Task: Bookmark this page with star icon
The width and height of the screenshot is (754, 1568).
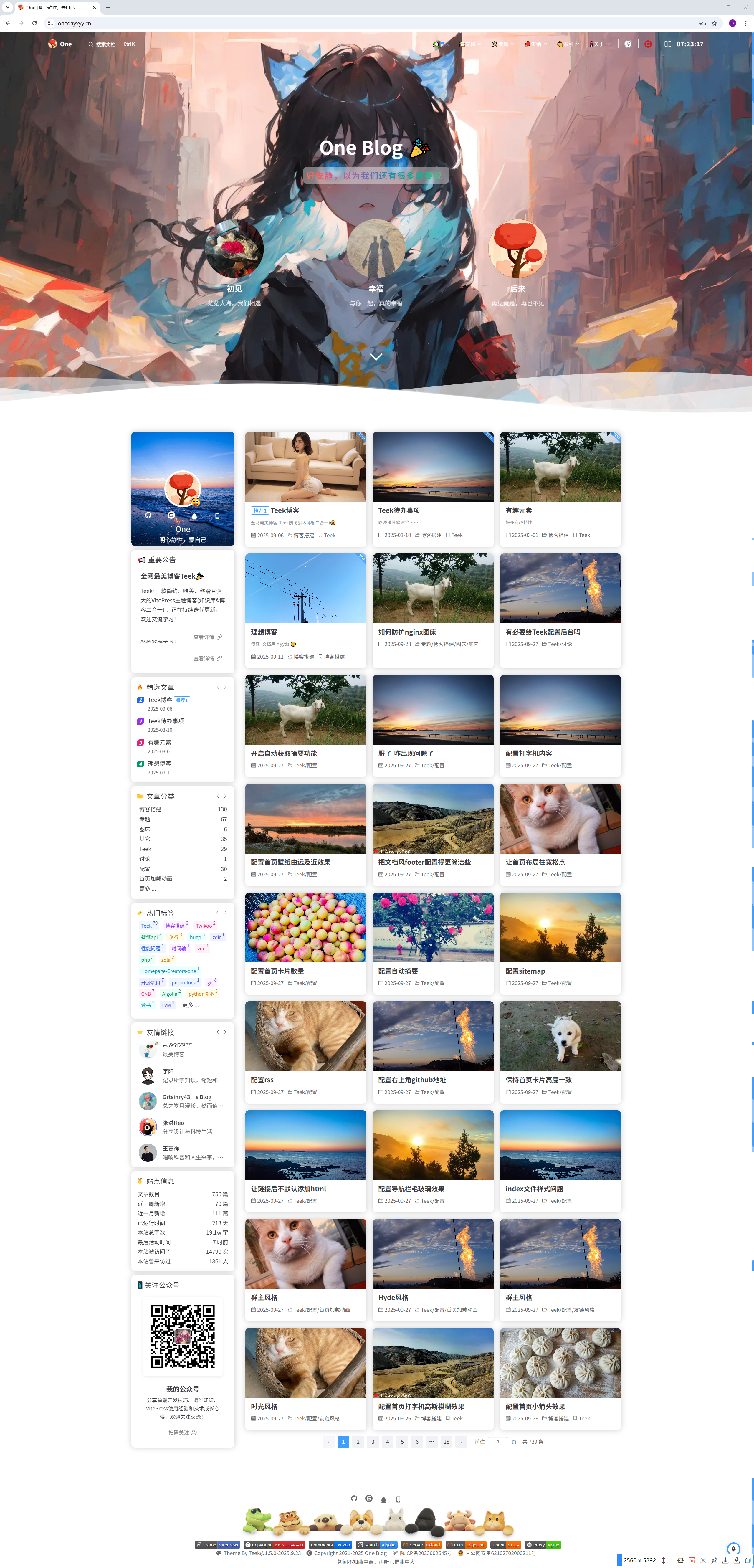Action: [x=715, y=23]
